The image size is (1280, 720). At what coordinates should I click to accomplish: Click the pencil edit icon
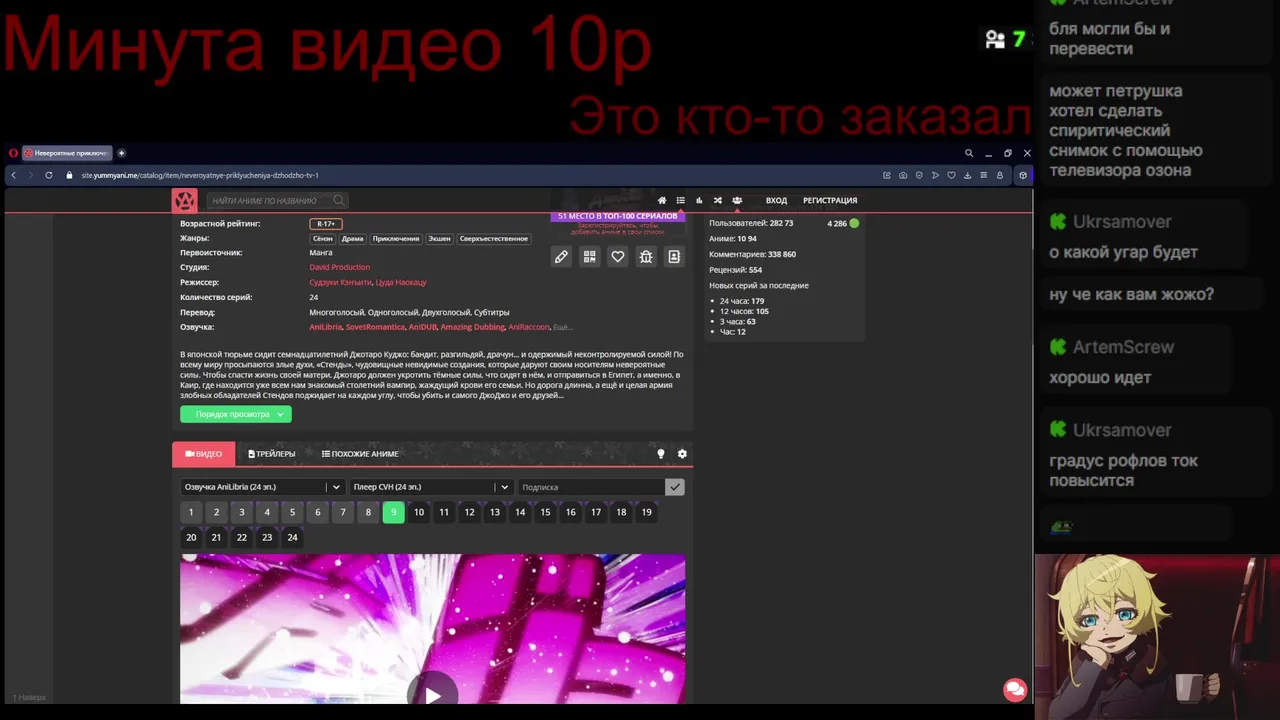coord(561,257)
